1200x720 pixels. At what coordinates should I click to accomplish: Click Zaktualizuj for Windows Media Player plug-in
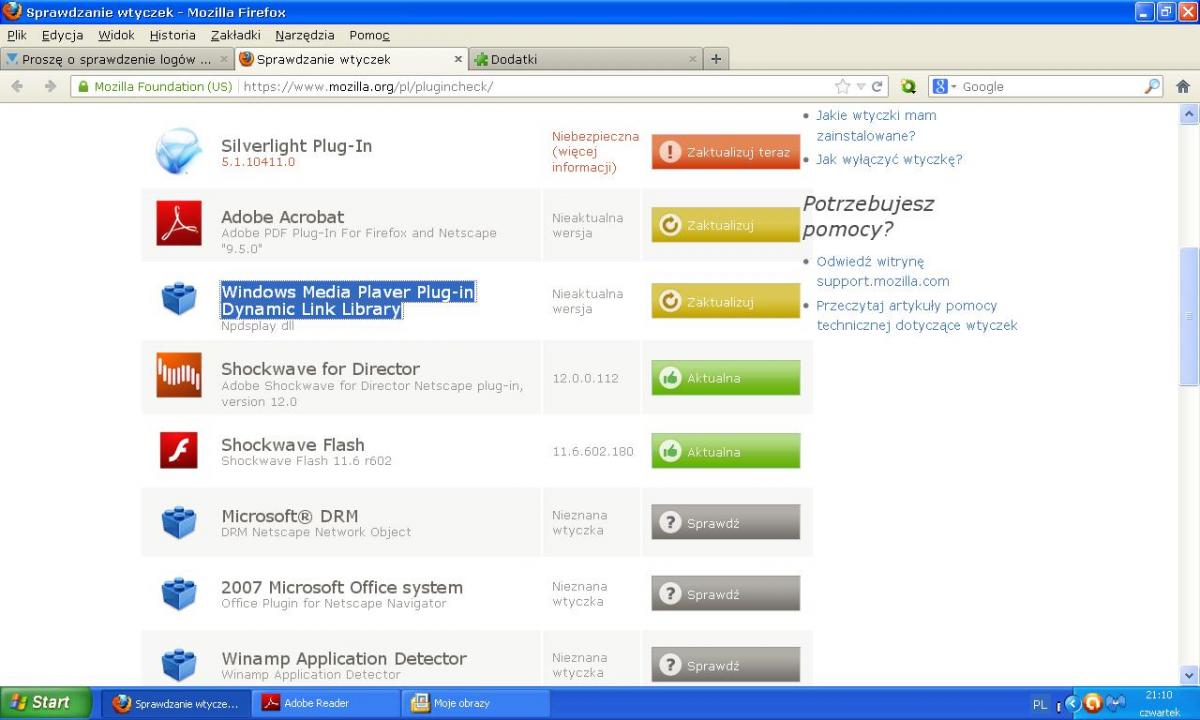726,301
